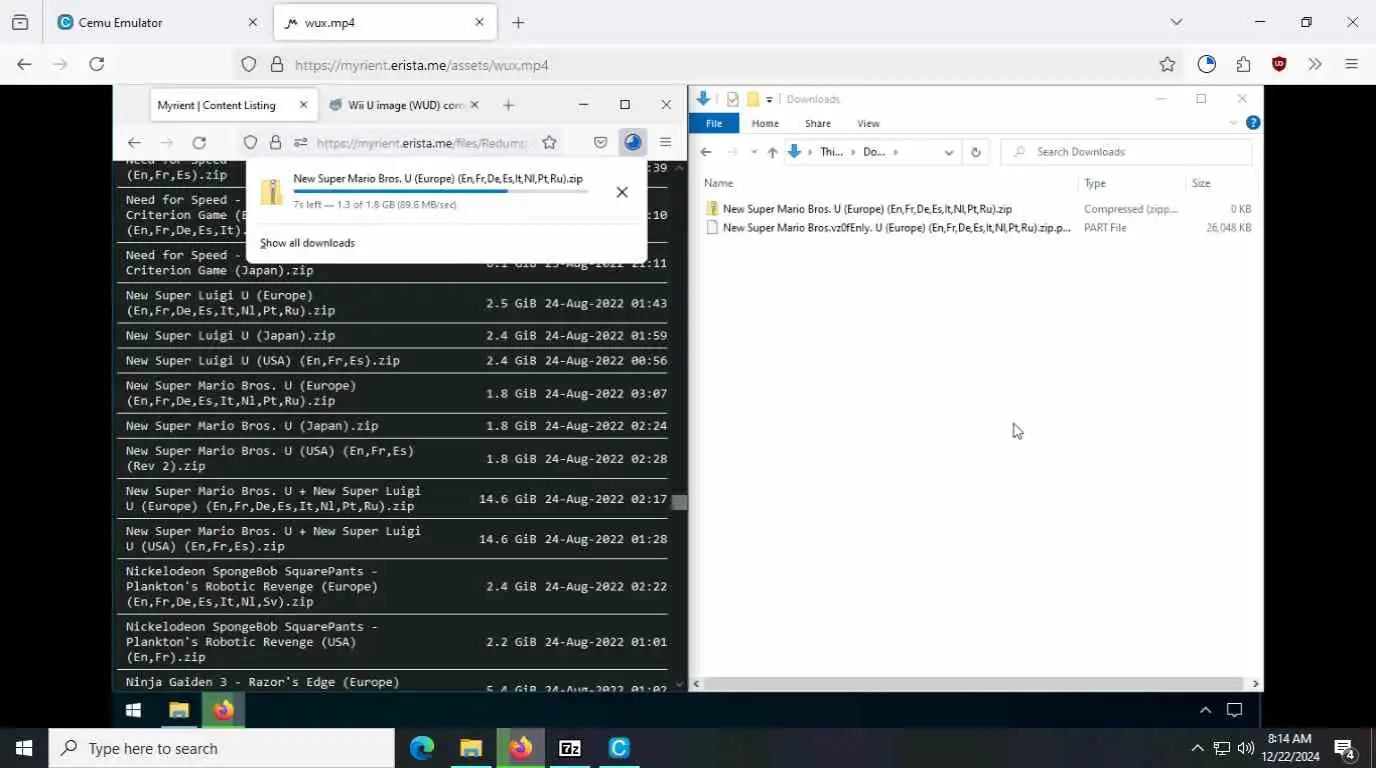This screenshot has width=1376, height=768.
Task: Cancel the New Super Mario Bros. U download
Action: pyautogui.click(x=622, y=192)
